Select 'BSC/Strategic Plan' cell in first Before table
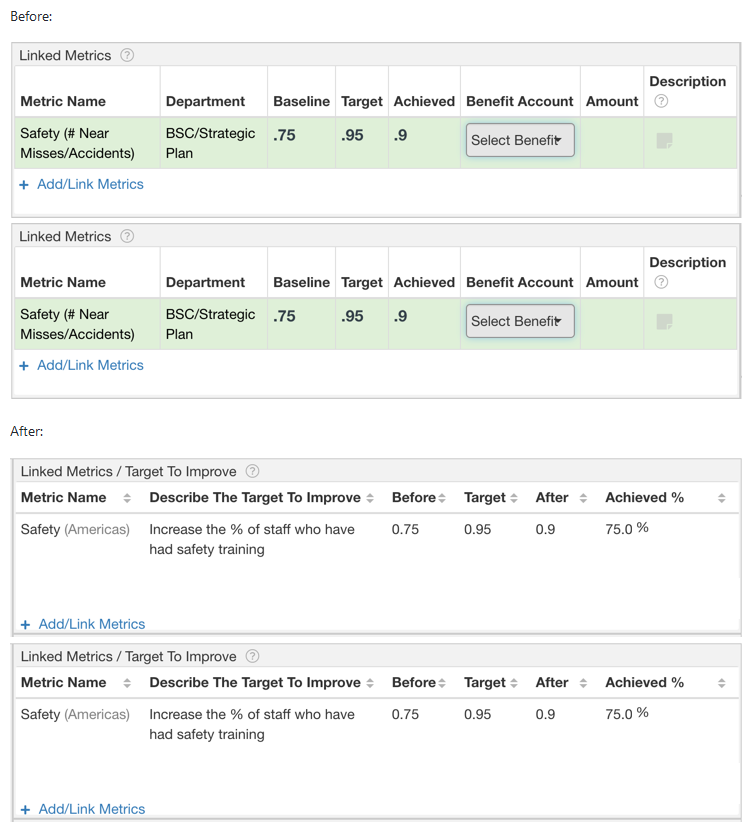Screen dimensions: 755x825 pos(214,143)
